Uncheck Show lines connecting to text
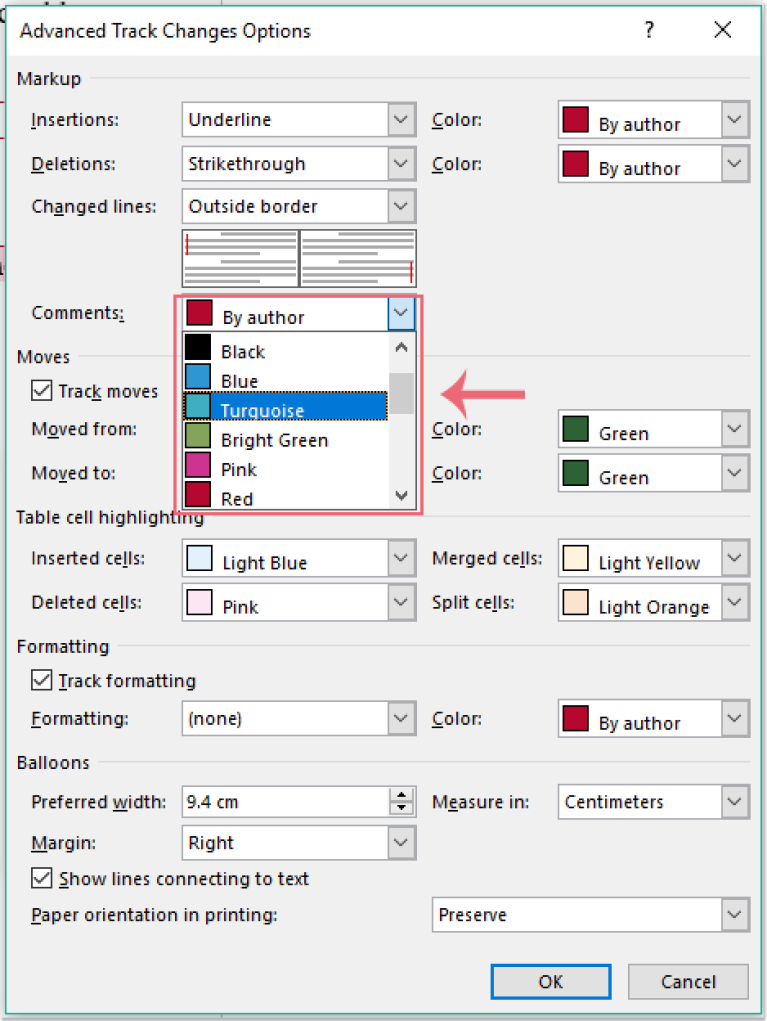Image resolution: width=767 pixels, height=1021 pixels. click(41, 879)
